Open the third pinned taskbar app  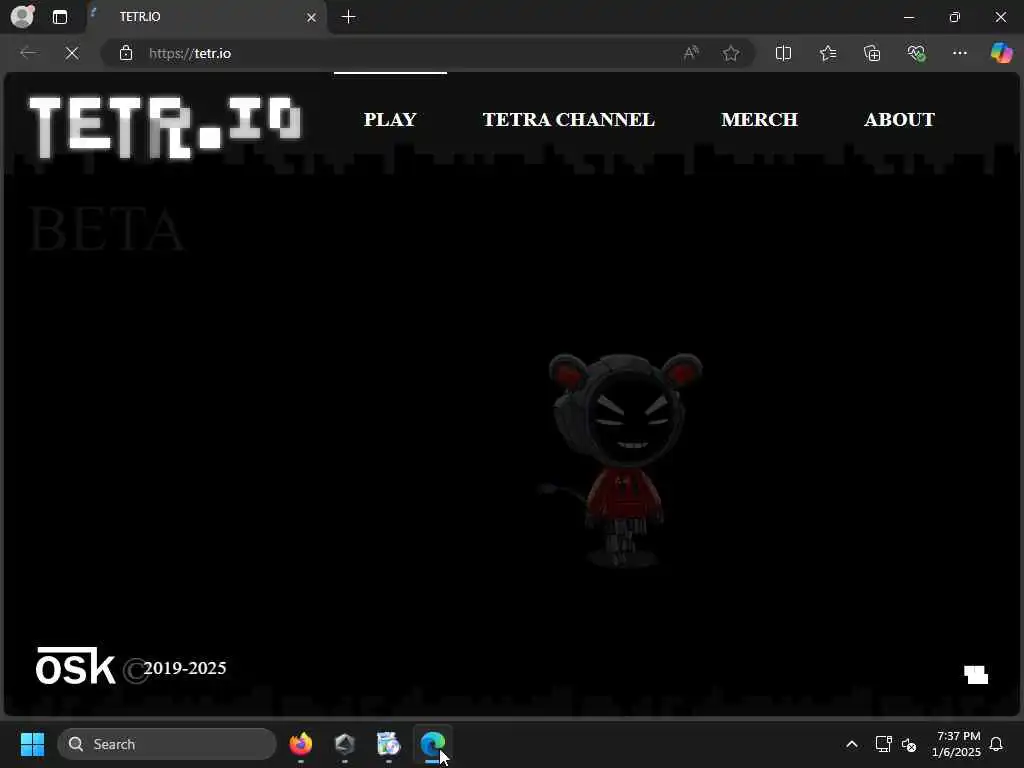[x=389, y=744]
